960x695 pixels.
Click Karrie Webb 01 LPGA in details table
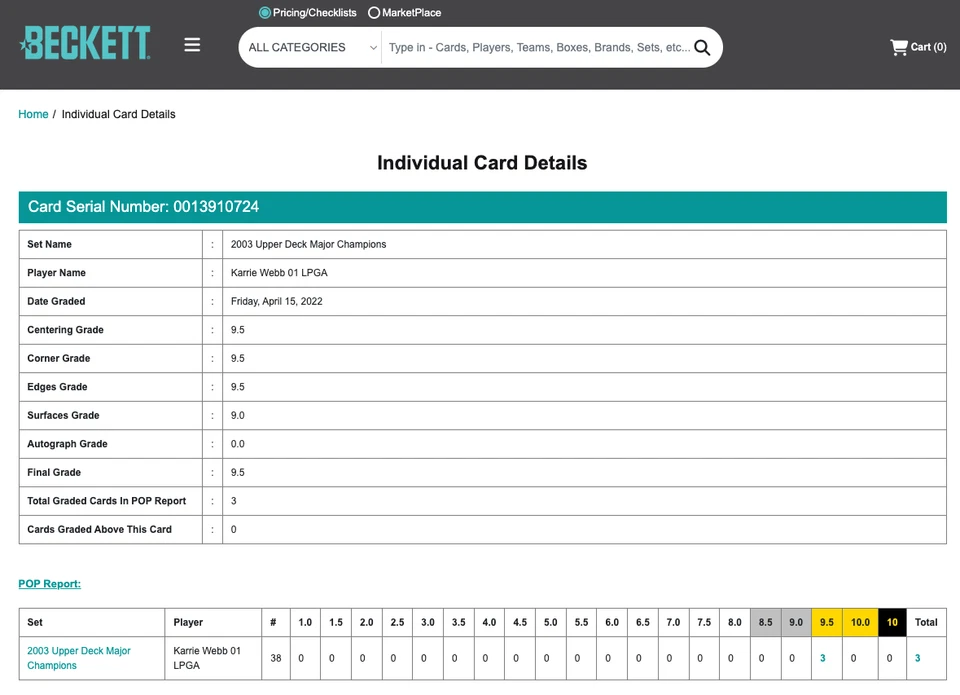pyautogui.click(x=279, y=272)
